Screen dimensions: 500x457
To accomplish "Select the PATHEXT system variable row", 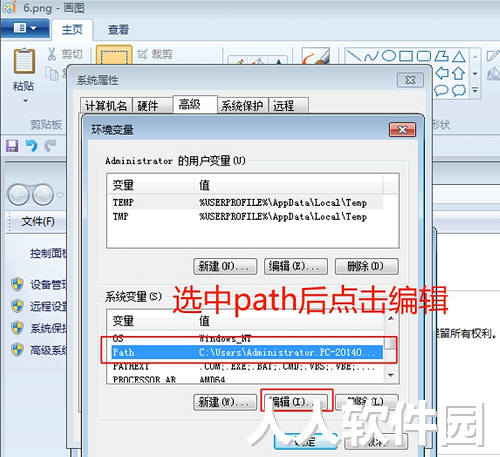I will tap(247, 366).
